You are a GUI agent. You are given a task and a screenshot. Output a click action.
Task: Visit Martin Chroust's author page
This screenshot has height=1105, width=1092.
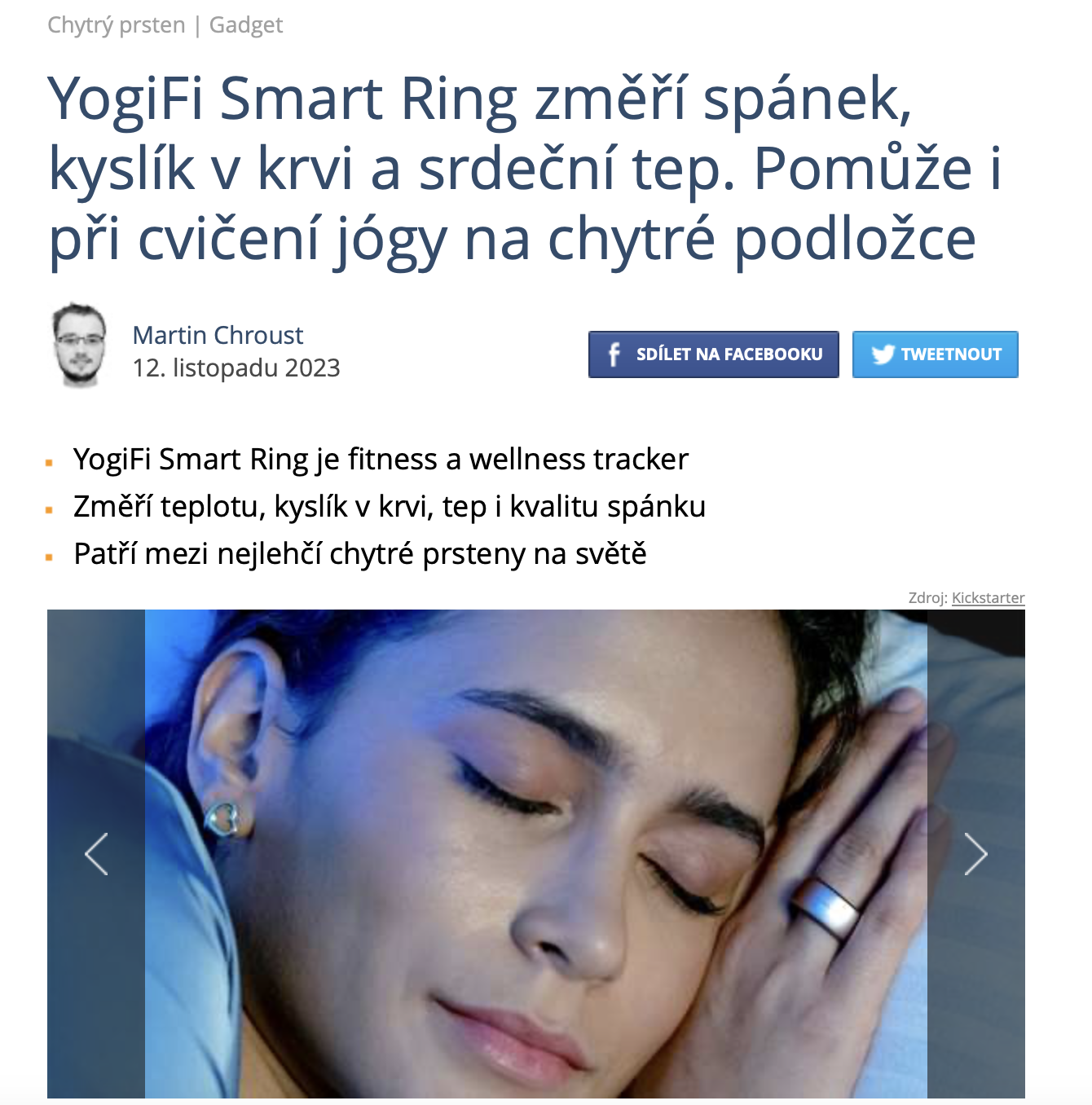click(218, 335)
